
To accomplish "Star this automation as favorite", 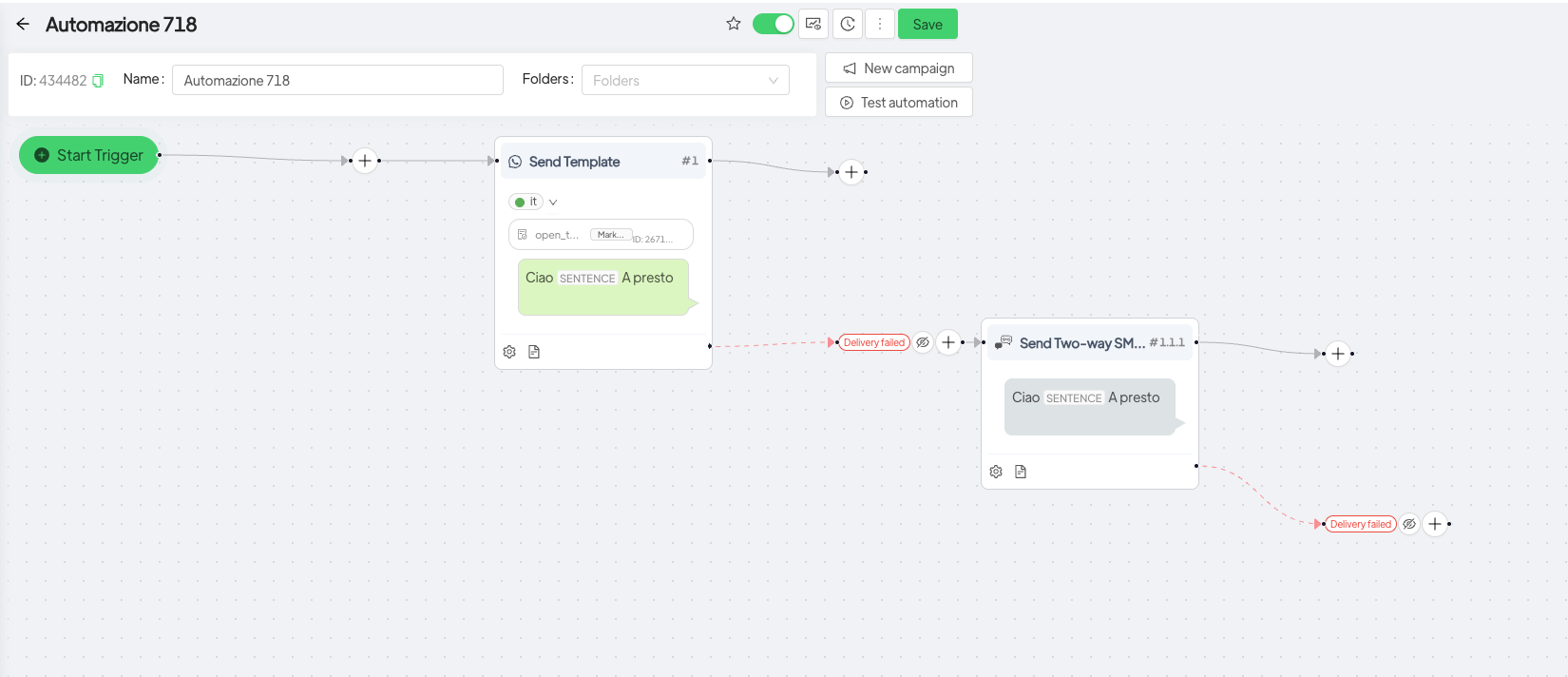I will (x=733, y=24).
